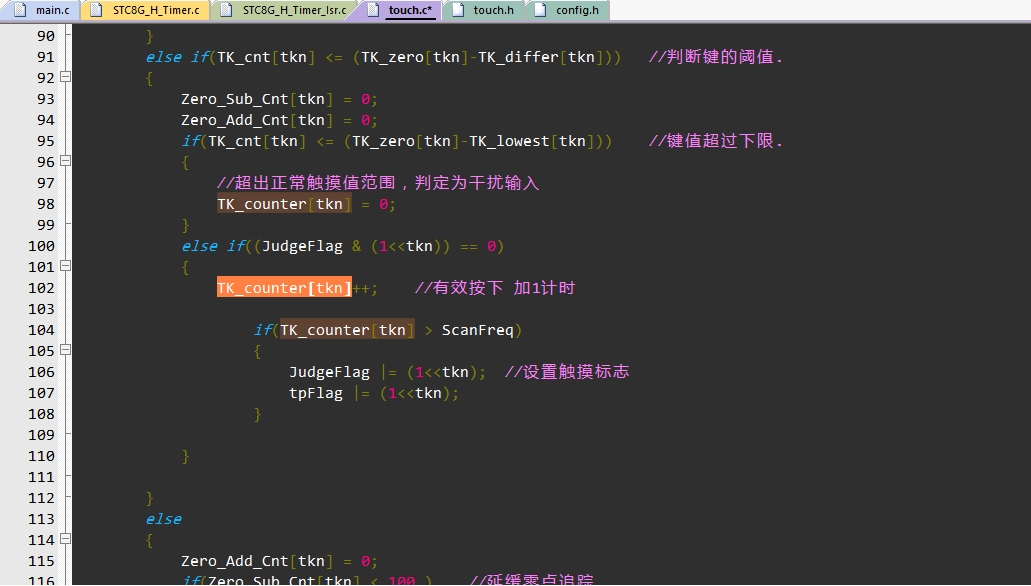Click line number 98 in the gutter
Viewport: 1031px width, 586px height.
pyautogui.click(x=45, y=204)
